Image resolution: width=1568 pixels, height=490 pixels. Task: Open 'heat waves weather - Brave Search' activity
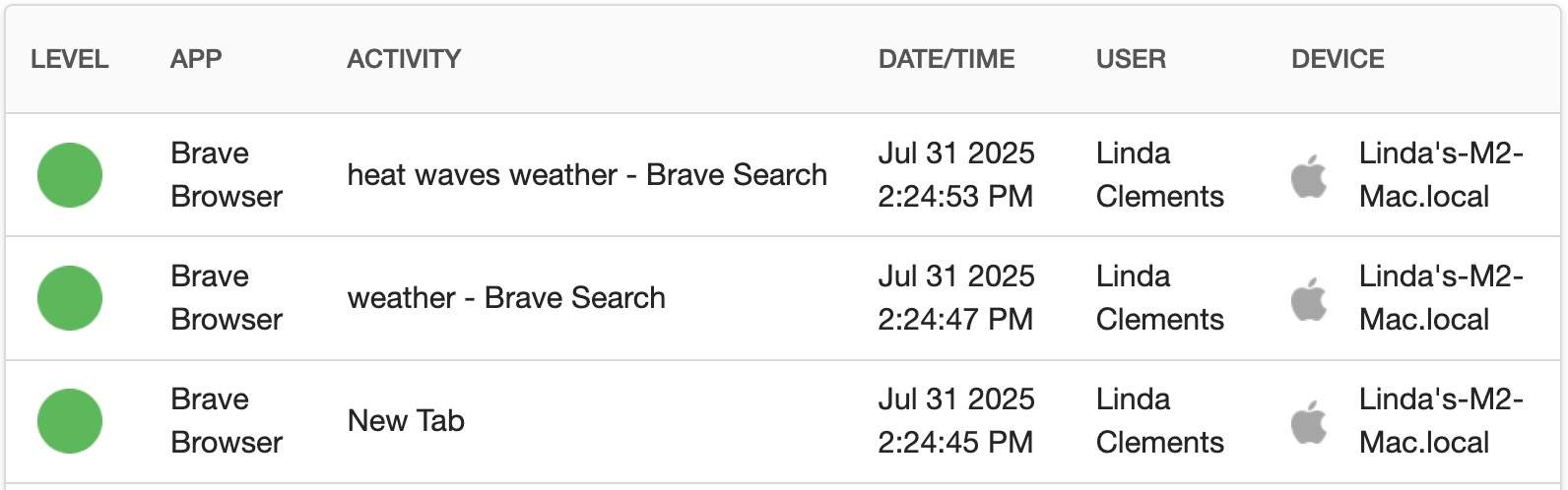(587, 175)
